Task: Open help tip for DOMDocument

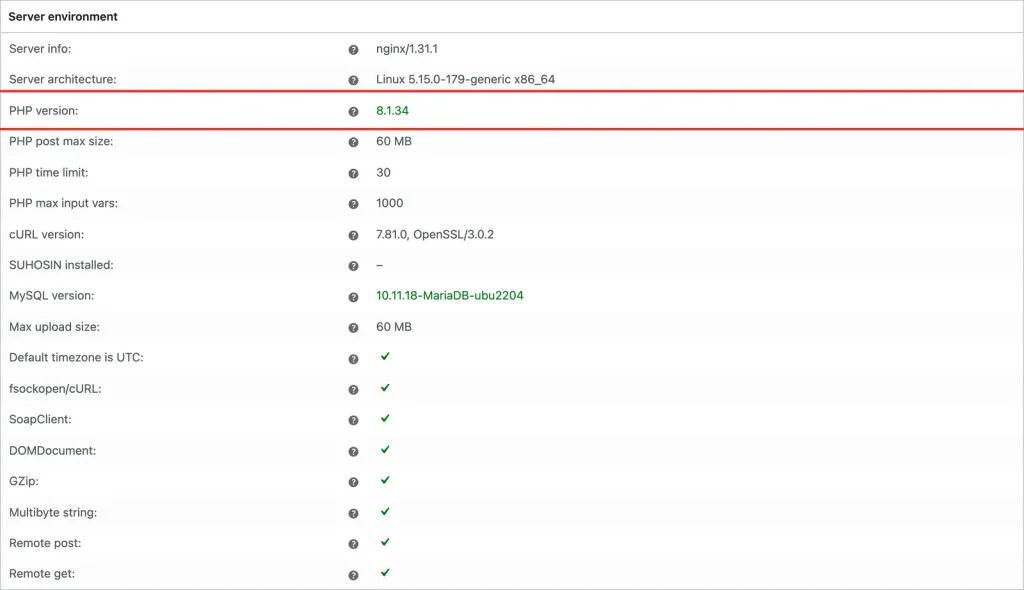Action: pyautogui.click(x=353, y=451)
